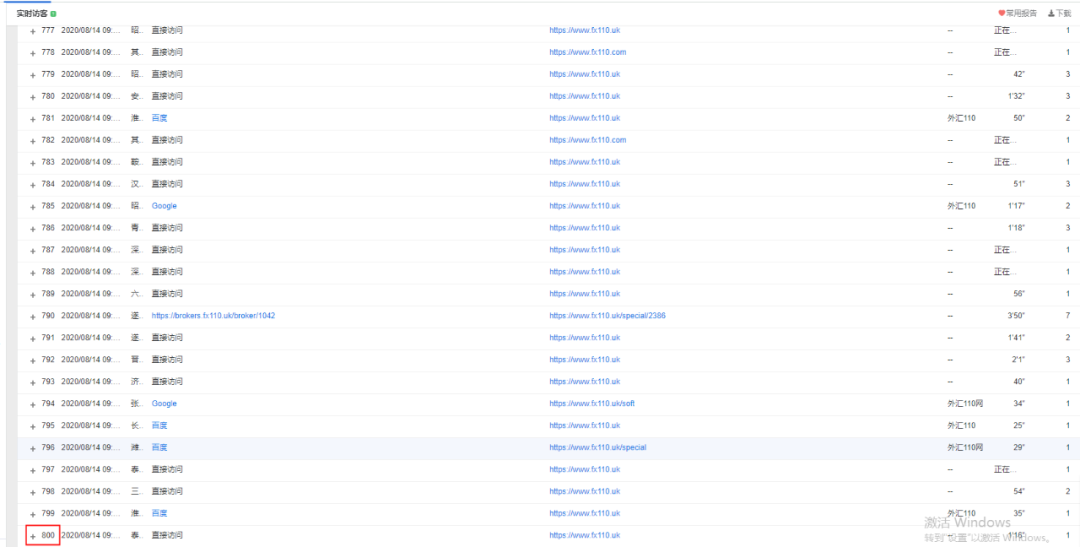Expand visitor row 777

tap(33, 30)
